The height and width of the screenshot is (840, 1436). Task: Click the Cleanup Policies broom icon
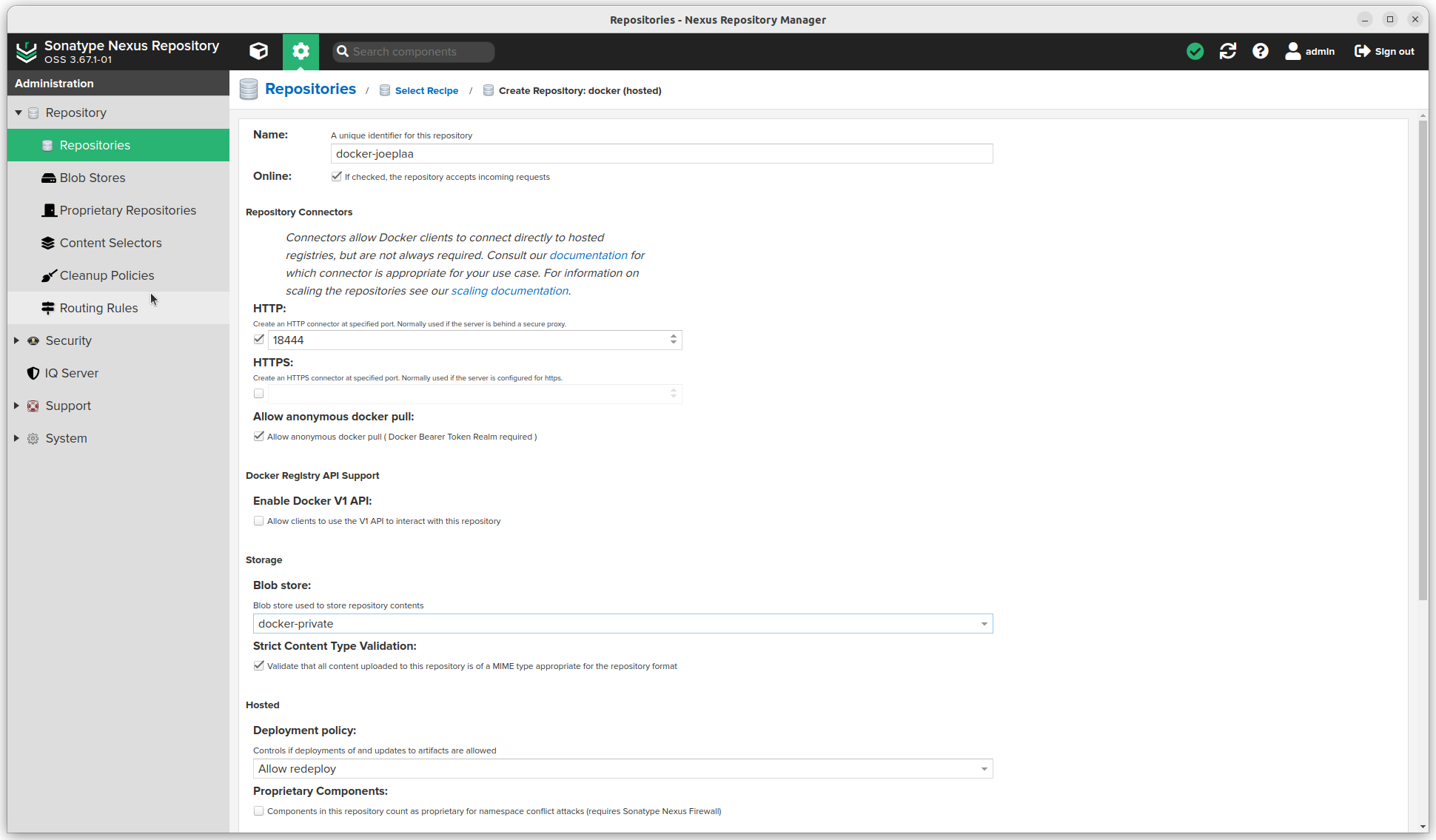[49, 275]
